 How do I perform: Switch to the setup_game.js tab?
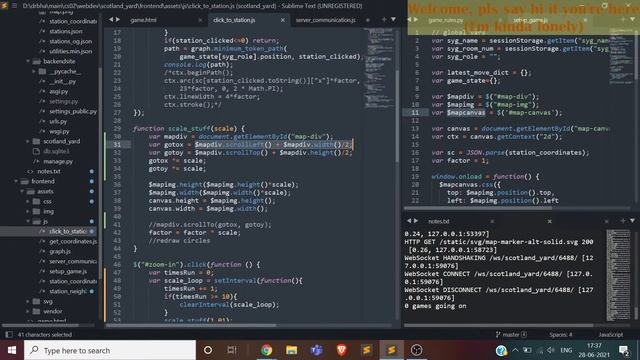point(530,20)
